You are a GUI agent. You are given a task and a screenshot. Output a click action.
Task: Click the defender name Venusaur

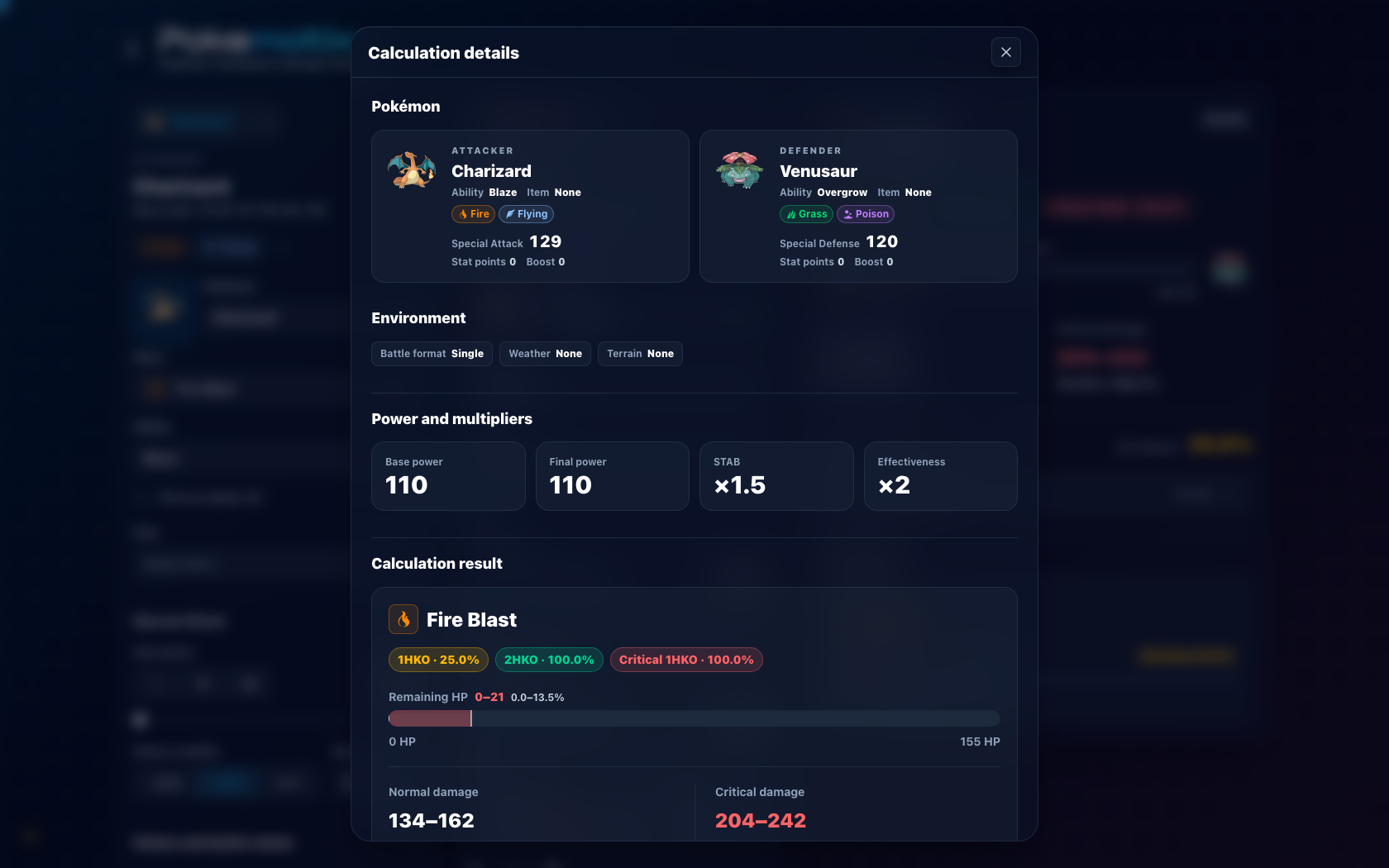tap(819, 171)
